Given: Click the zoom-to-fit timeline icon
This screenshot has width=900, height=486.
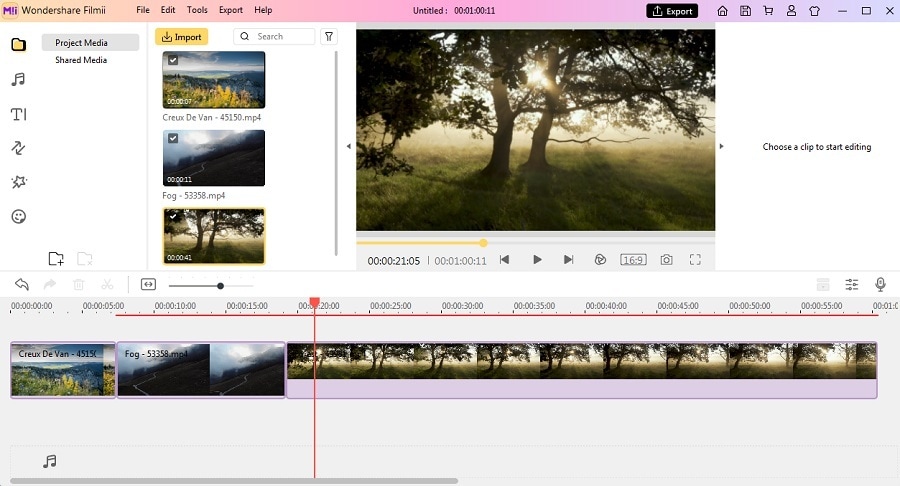Looking at the screenshot, I should tap(148, 285).
